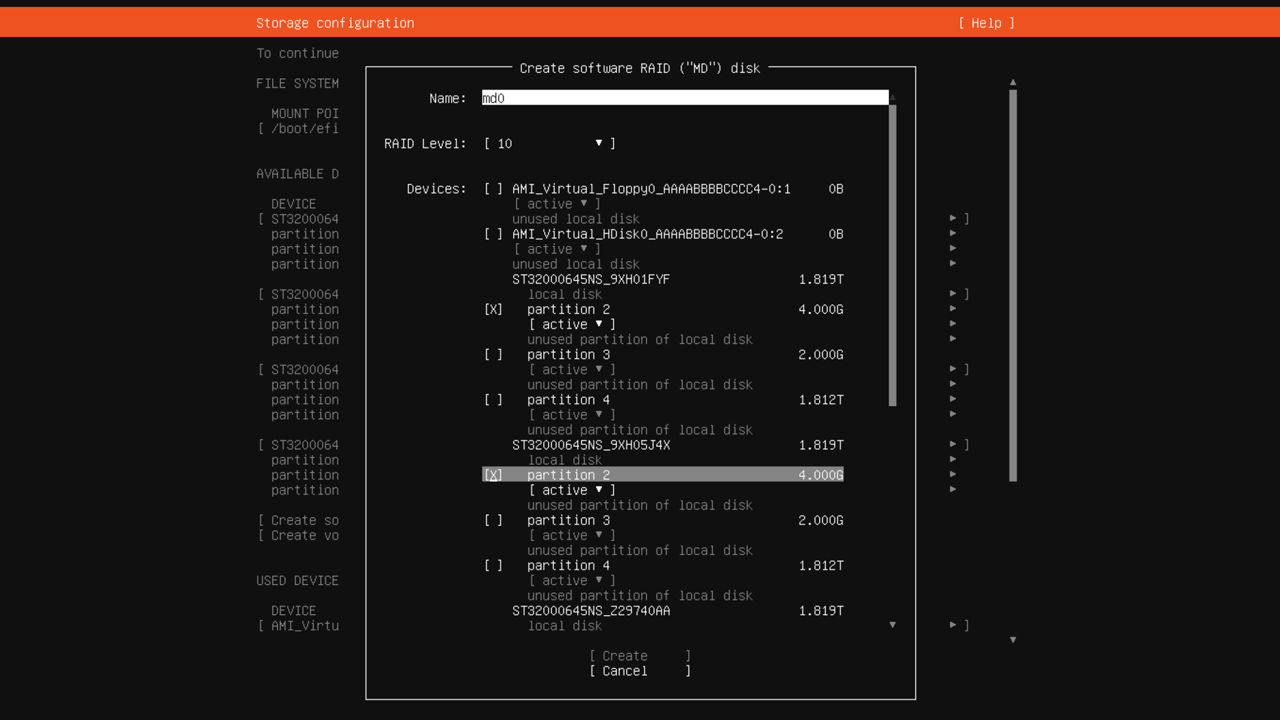Click the arrow beside the AMI_Virtu used device
The image size is (1280, 720).
coord(954,625)
